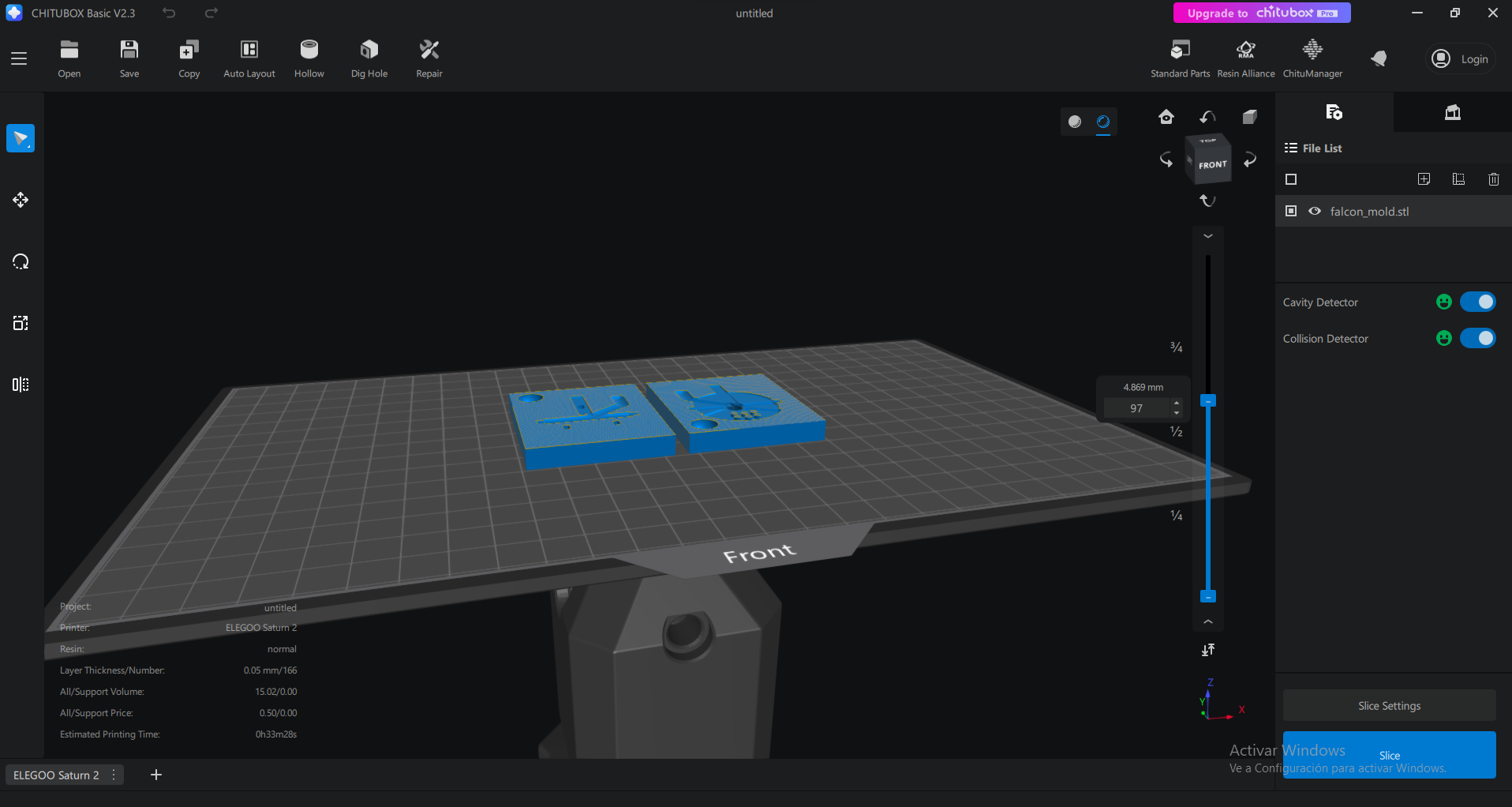Hide falcon_mold.stl with eye icon

1315,211
